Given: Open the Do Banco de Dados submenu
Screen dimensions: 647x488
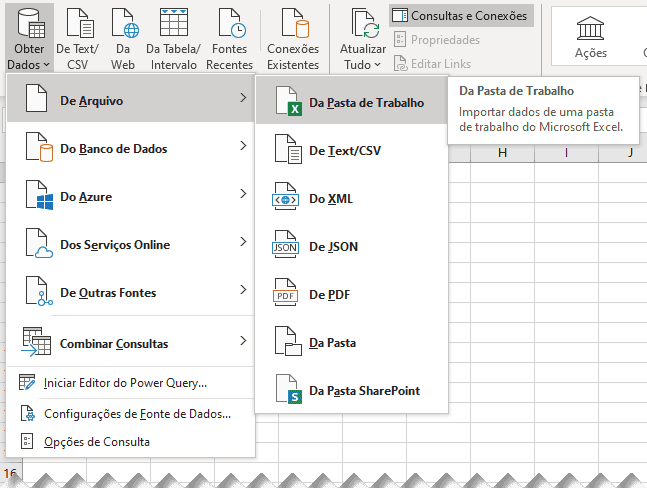Looking at the screenshot, I should click(x=130, y=148).
